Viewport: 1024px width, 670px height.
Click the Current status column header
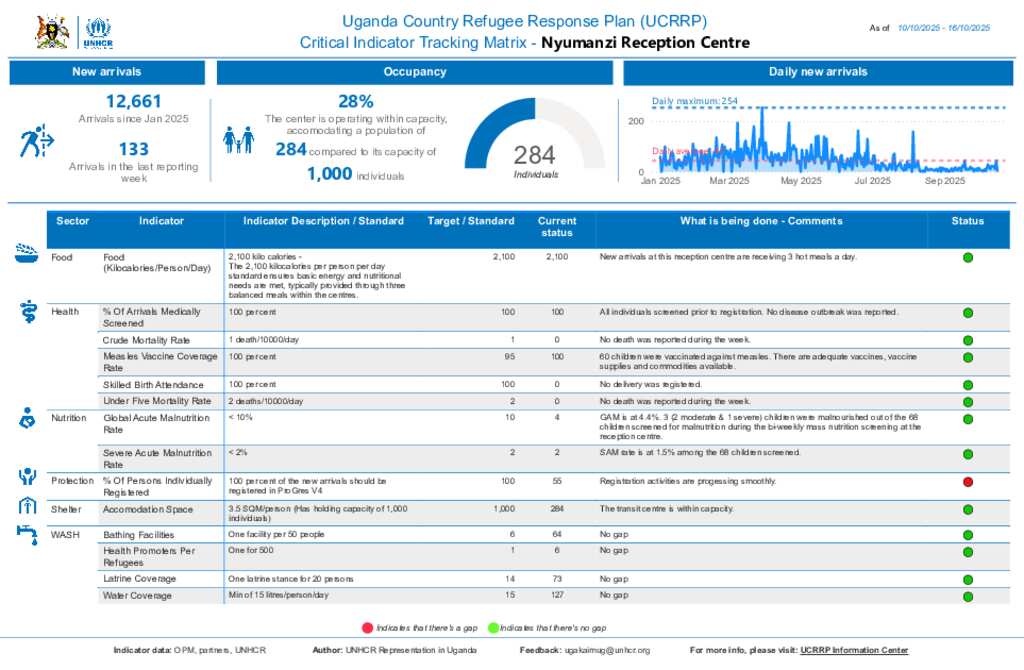click(x=557, y=227)
